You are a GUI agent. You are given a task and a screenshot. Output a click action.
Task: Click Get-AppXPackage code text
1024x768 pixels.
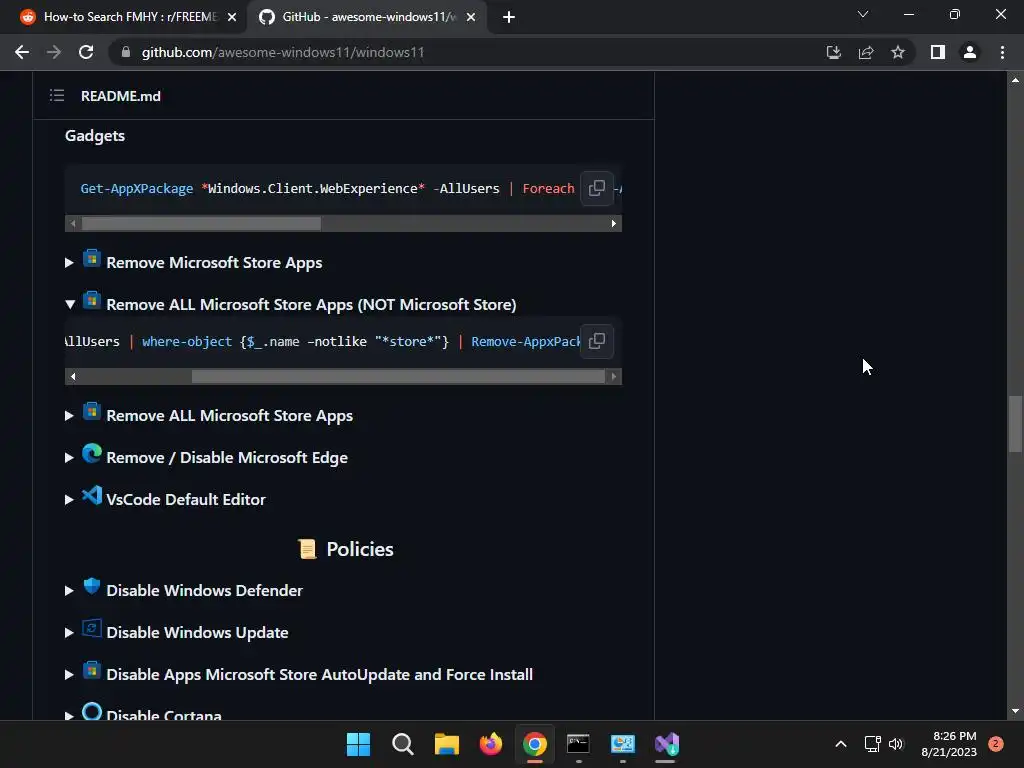136,189
